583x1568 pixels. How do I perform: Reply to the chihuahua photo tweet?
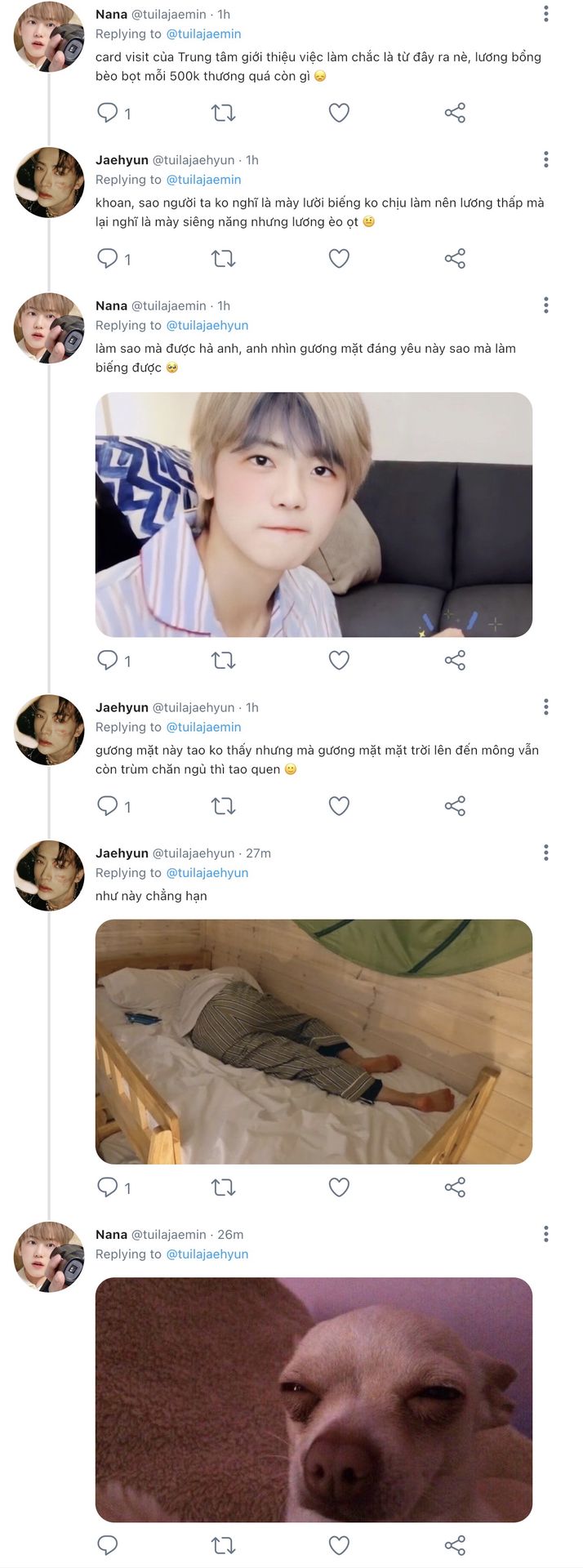pyautogui.click(x=108, y=1545)
